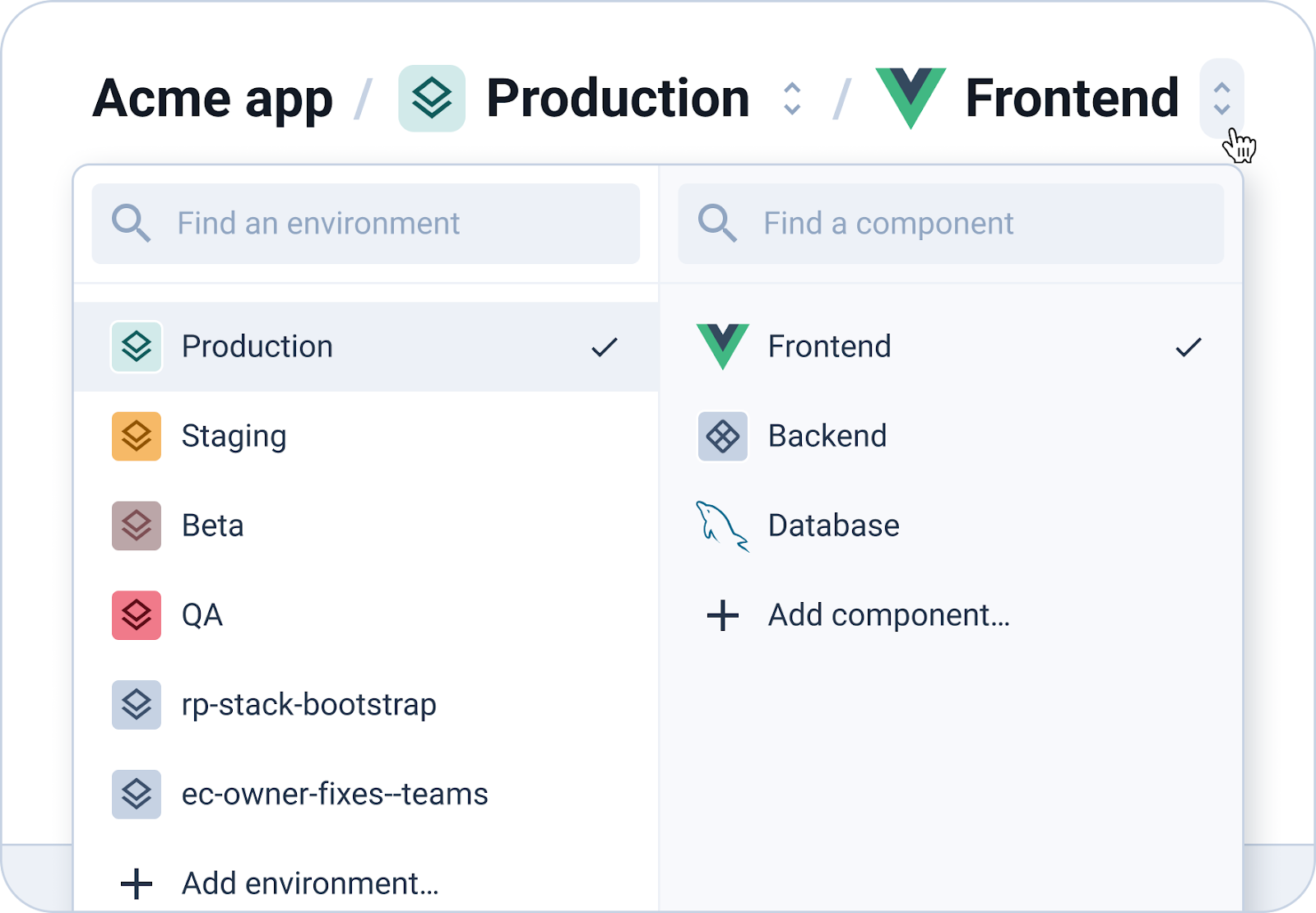Viewport: 1316px width, 913px height.
Task: Go to Acme app breadcrumb link
Action: click(212, 99)
